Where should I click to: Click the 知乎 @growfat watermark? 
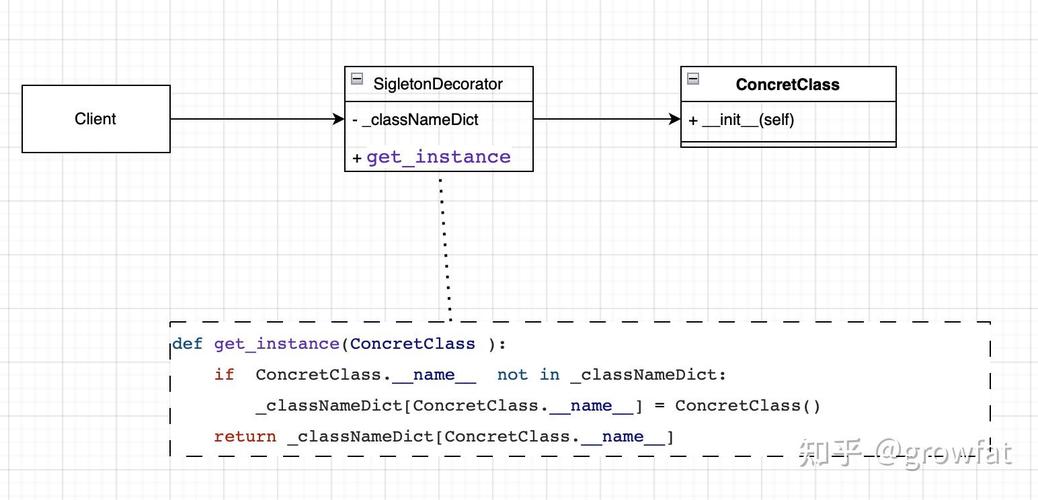(905, 453)
